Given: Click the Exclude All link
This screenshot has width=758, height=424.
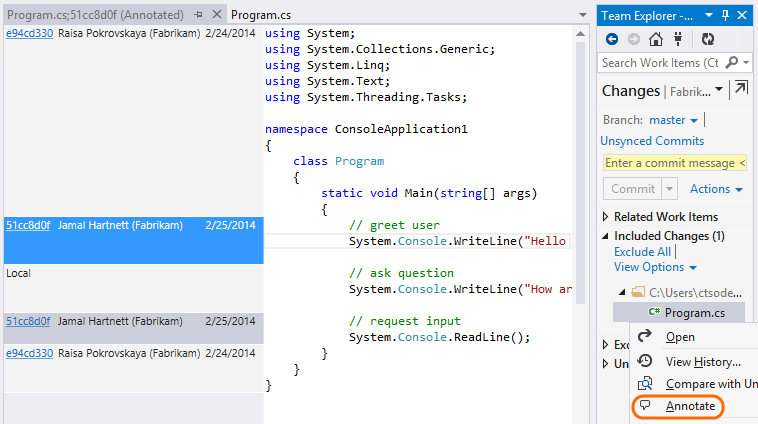Looking at the screenshot, I should (x=642, y=251).
